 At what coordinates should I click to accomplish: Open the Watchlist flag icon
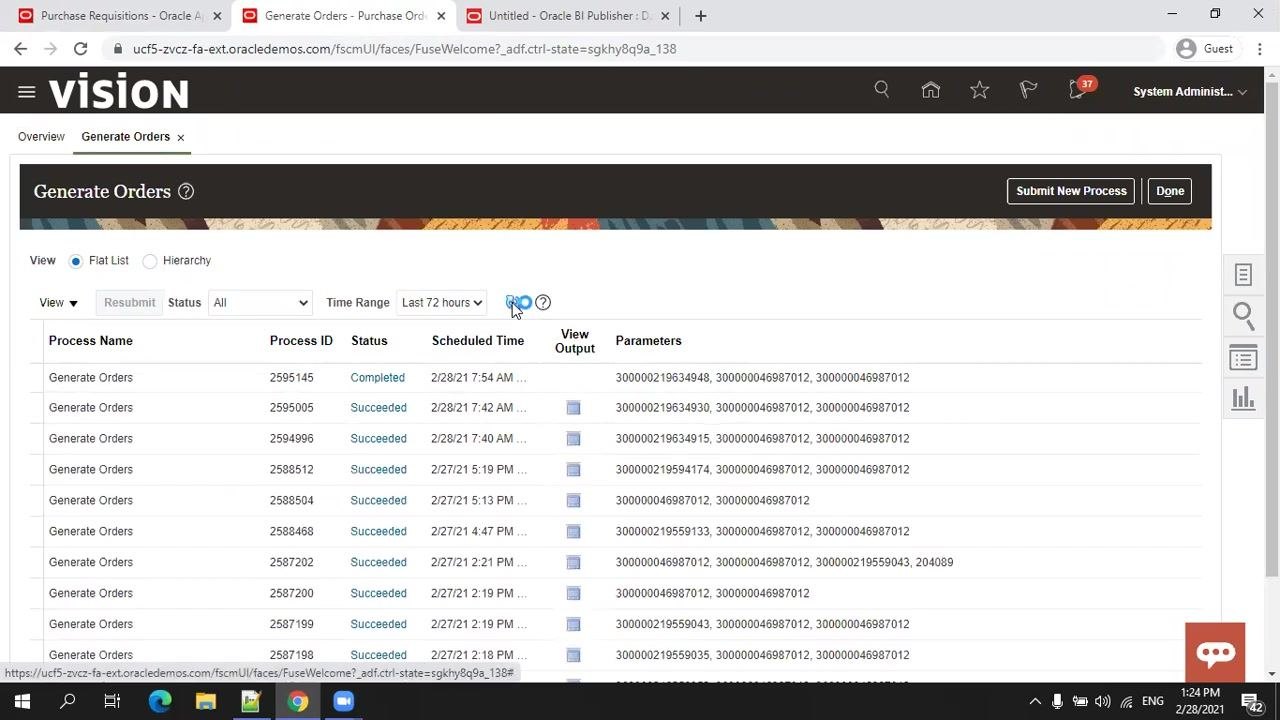coord(1028,90)
